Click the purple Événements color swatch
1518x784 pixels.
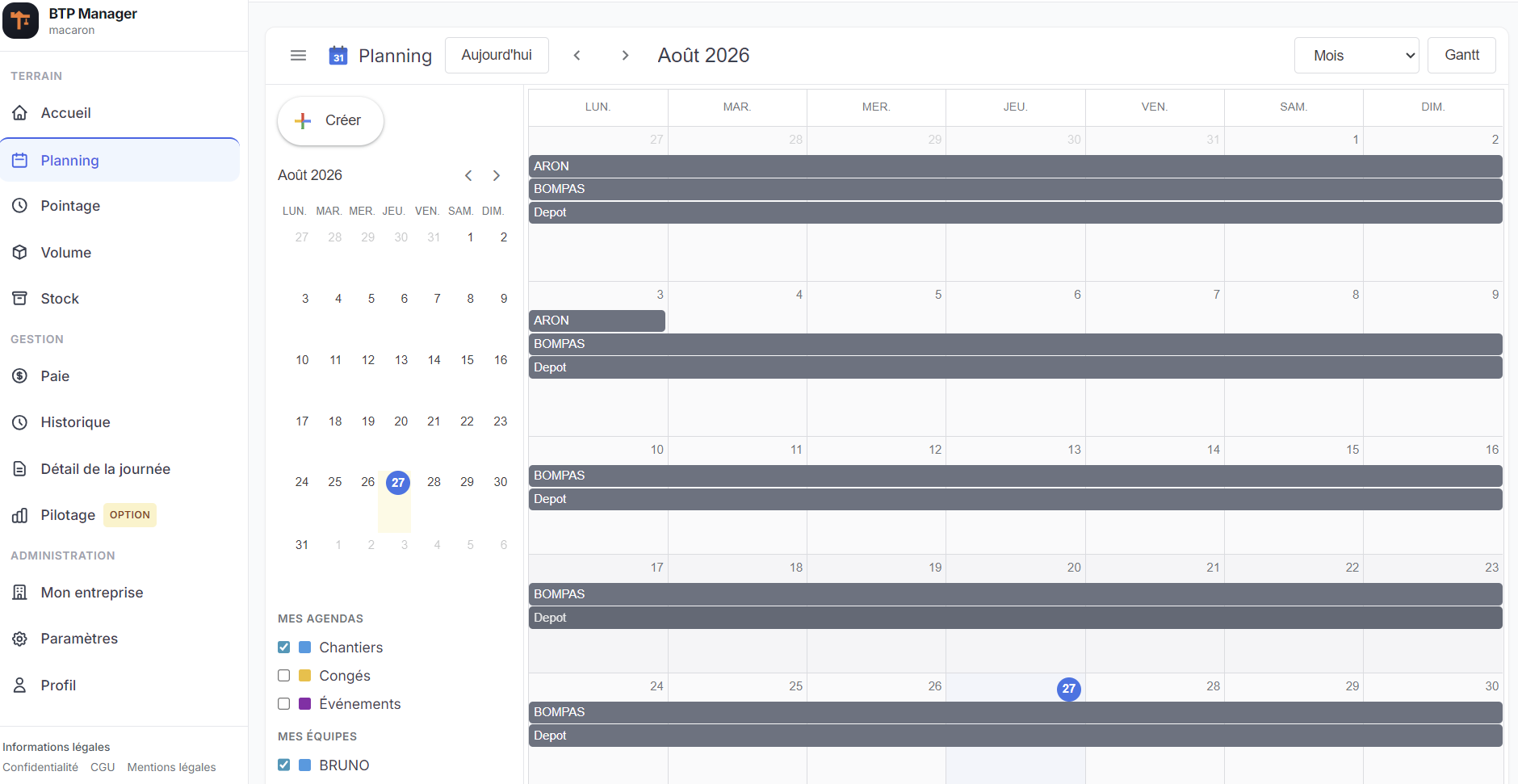pos(305,704)
